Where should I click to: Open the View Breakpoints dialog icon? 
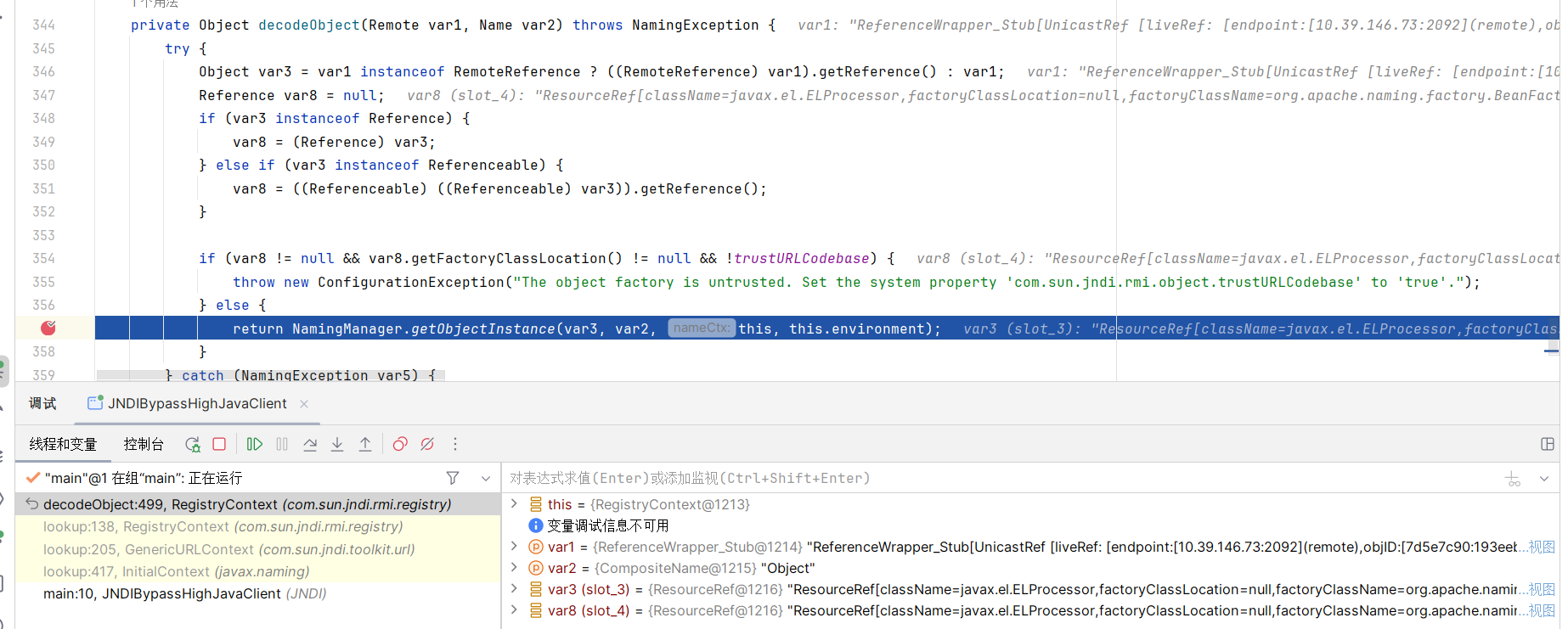click(400, 444)
